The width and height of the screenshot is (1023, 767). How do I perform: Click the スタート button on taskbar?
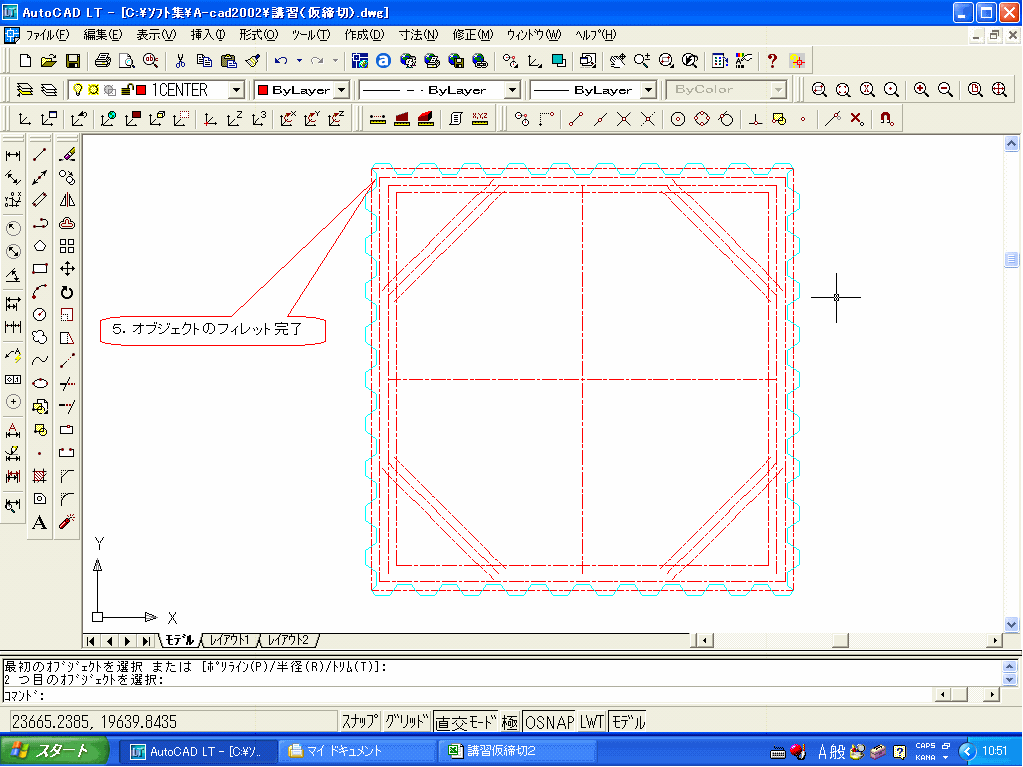coord(55,751)
